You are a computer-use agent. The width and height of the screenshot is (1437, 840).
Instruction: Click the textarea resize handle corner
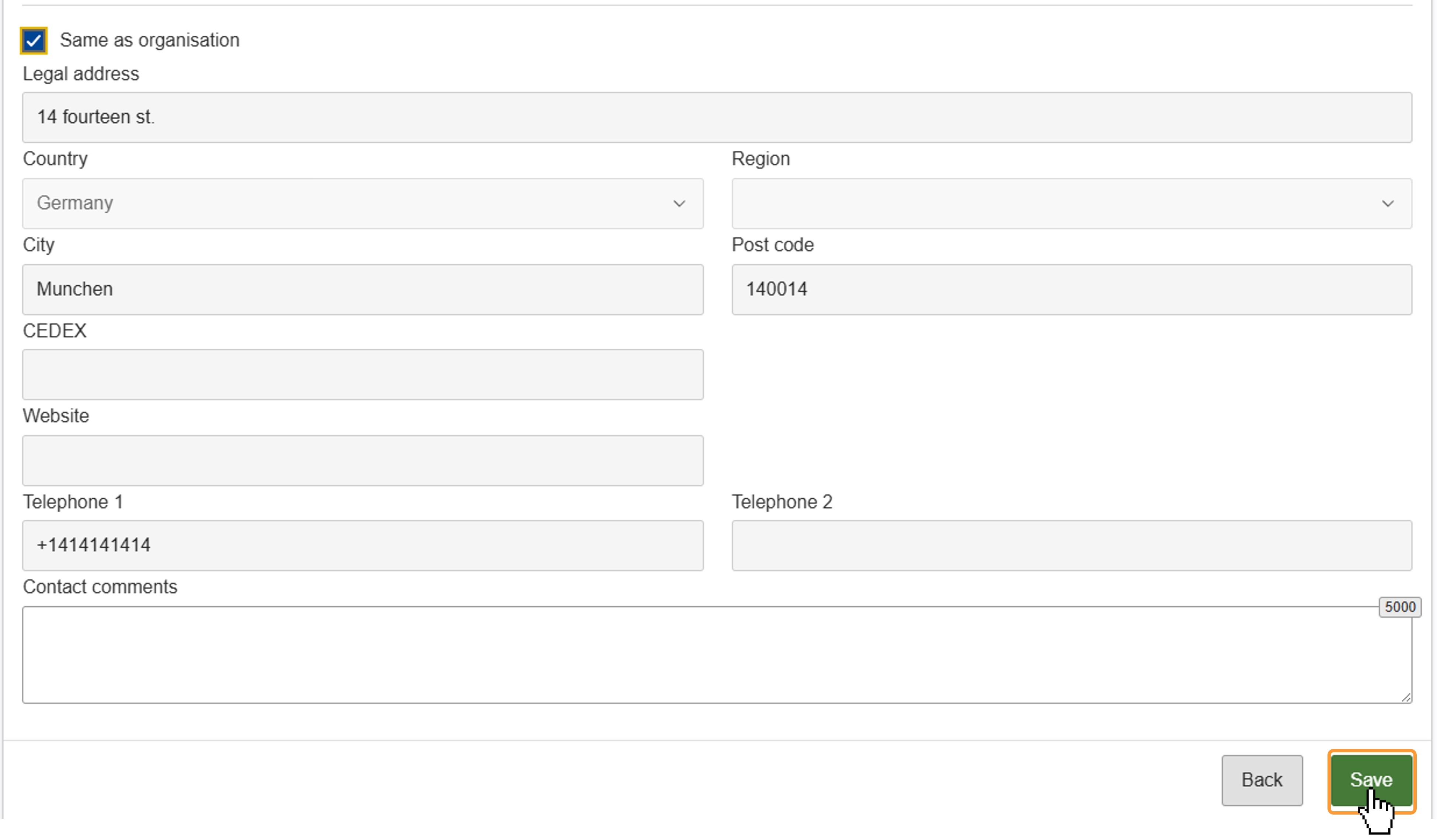[x=1406, y=697]
